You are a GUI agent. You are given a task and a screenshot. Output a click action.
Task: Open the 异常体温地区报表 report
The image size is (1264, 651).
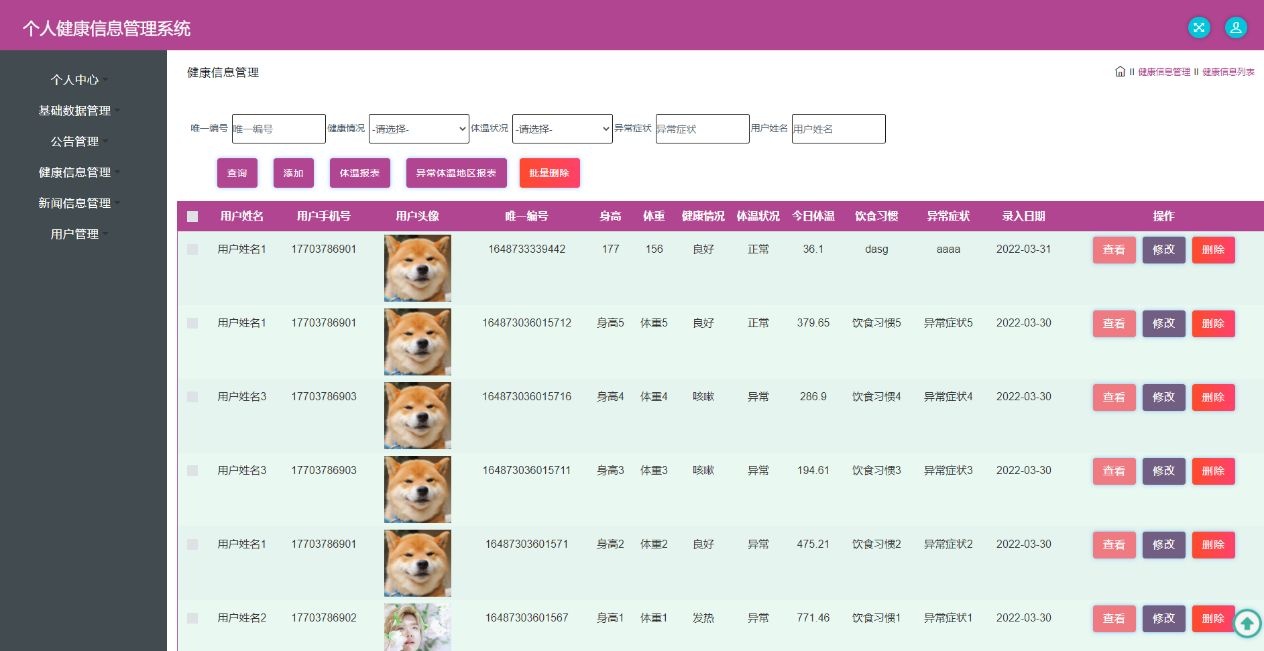[456, 173]
